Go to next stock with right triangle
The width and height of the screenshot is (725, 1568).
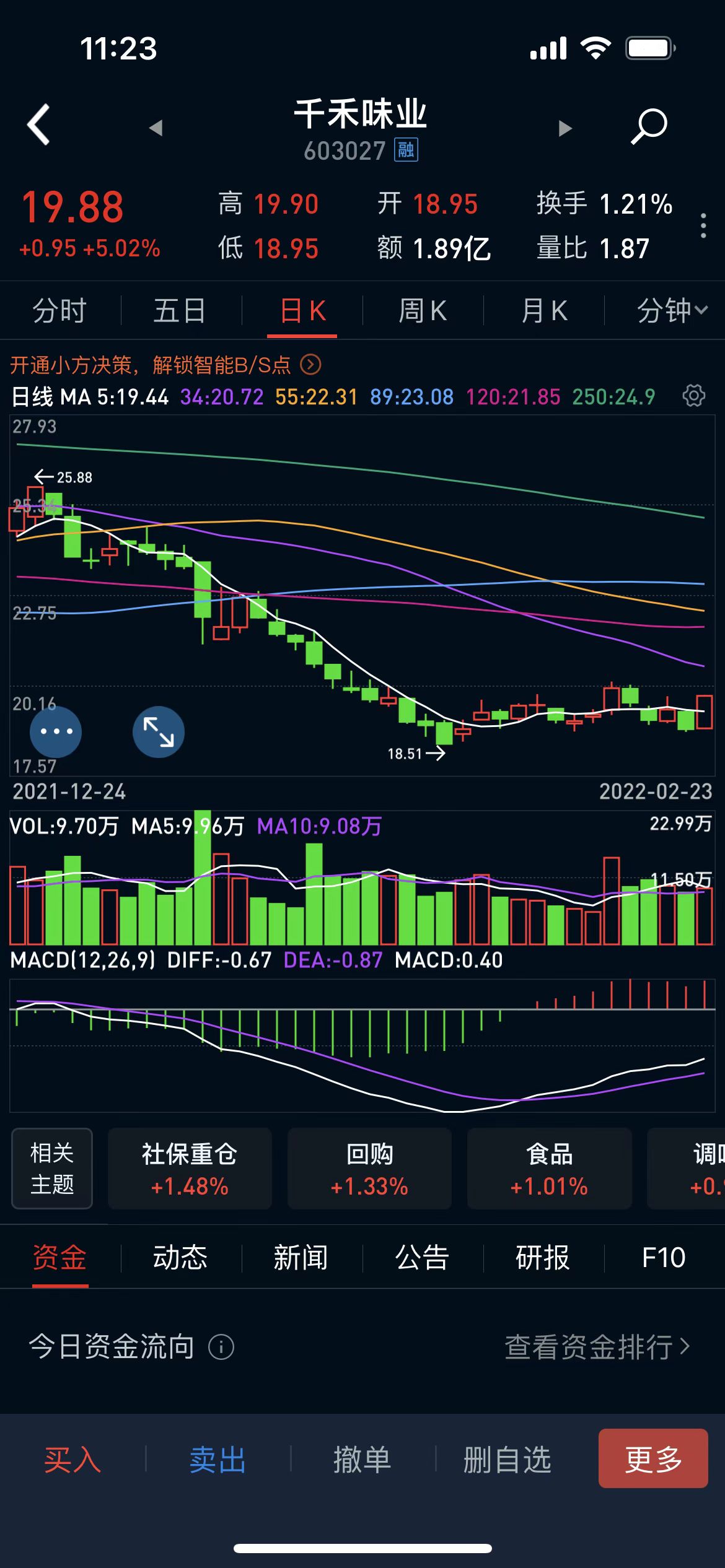pos(565,128)
